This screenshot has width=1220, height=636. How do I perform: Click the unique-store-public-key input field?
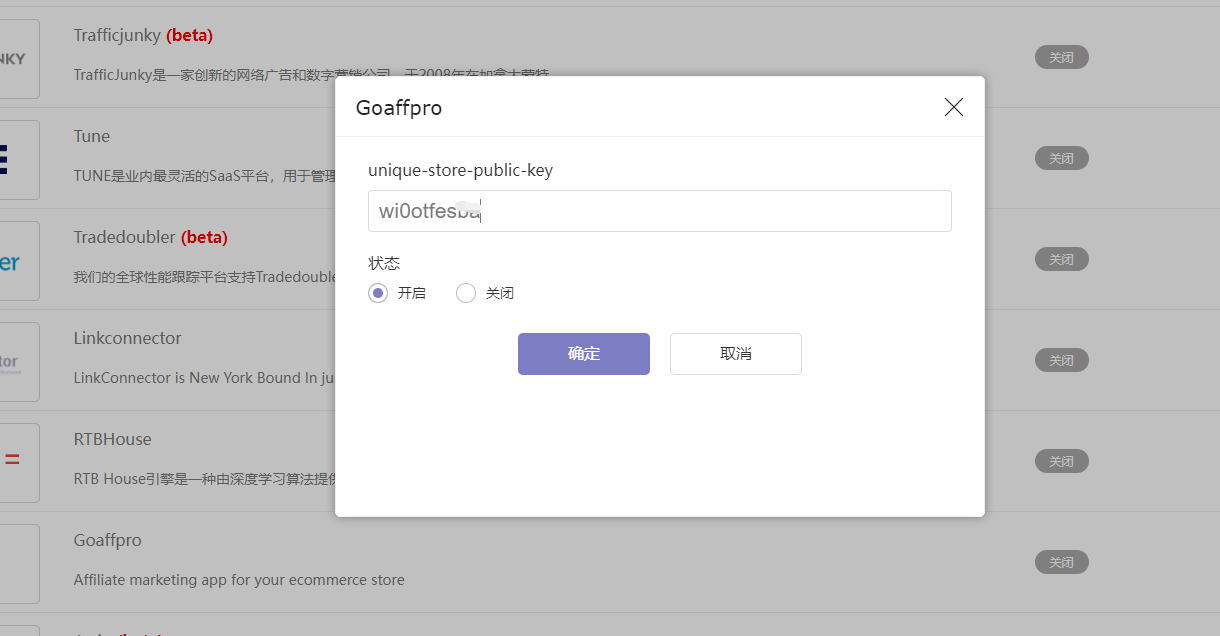(x=659, y=210)
